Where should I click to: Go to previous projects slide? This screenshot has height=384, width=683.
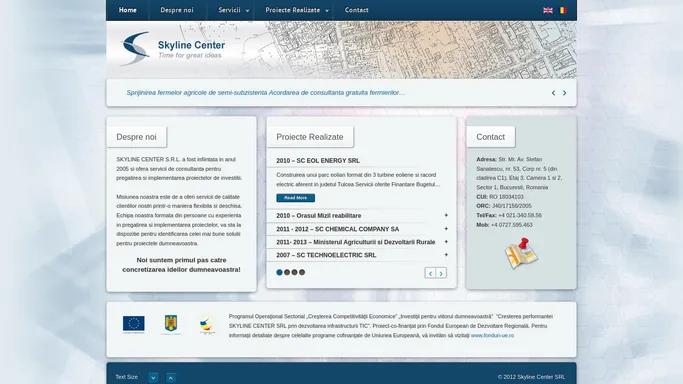click(430, 273)
